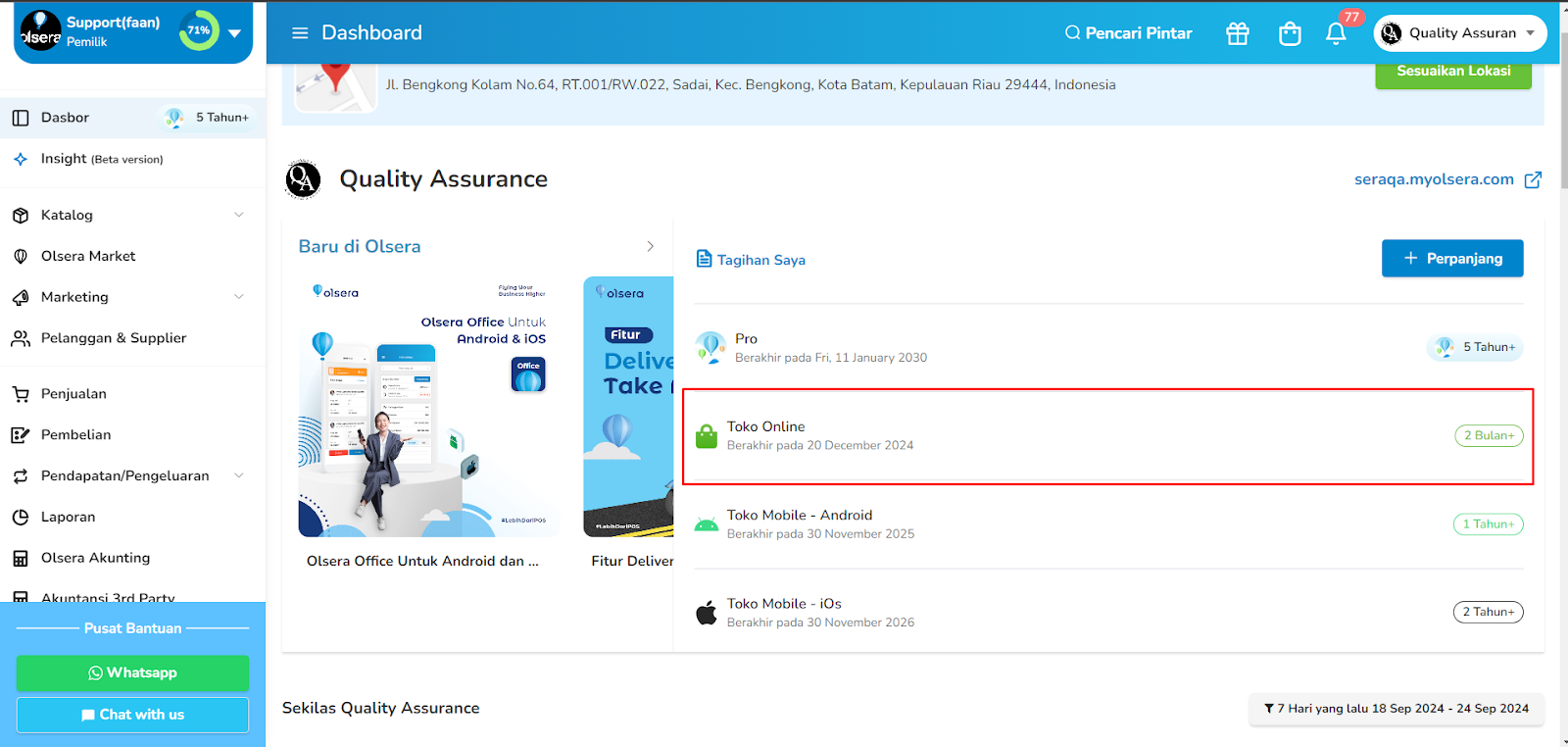This screenshot has height=747, width=1568.
Task: Click the Dasbor sidebar icon
Action: (21, 118)
